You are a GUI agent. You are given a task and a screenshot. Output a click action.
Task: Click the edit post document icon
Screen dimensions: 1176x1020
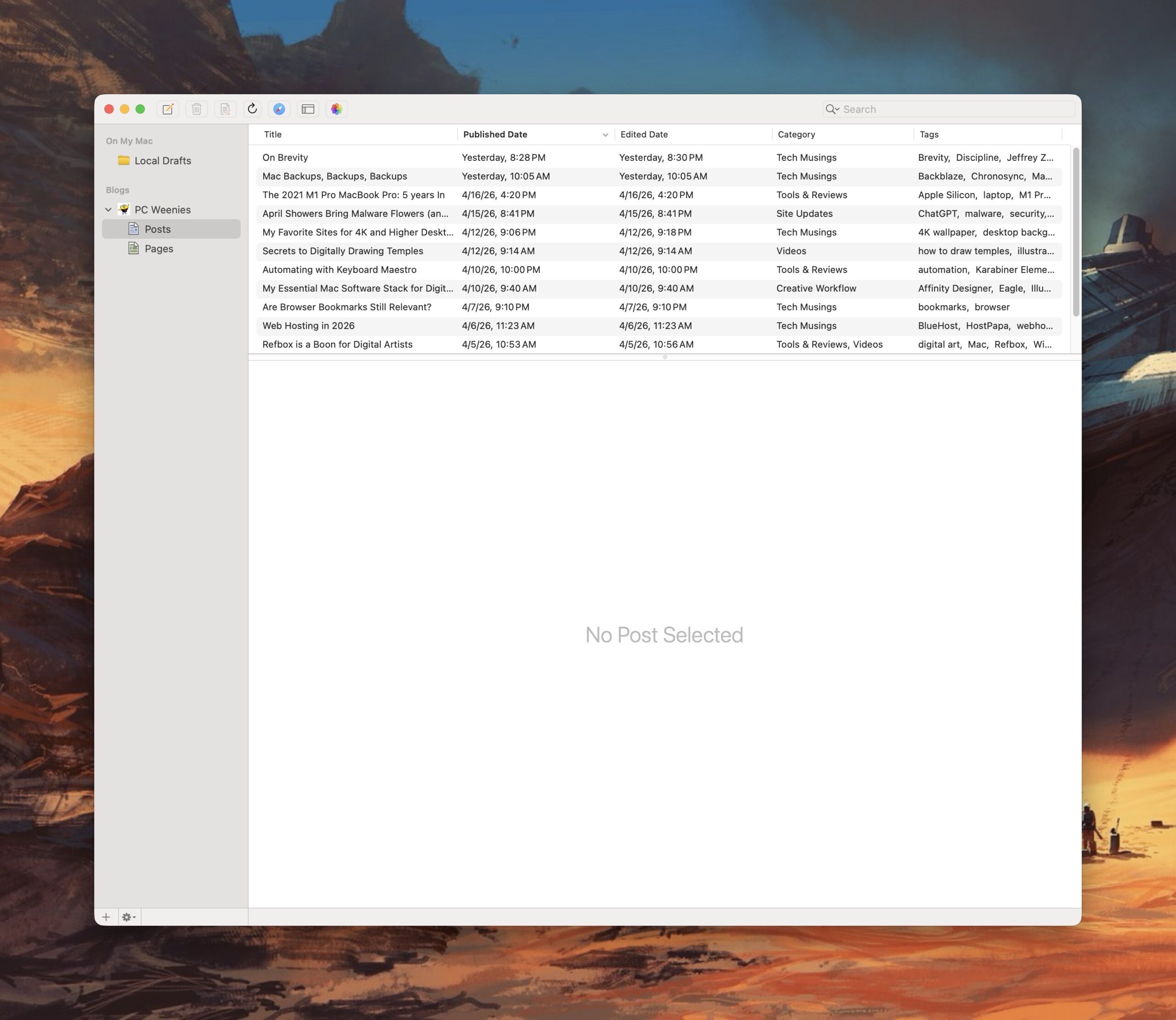pyautogui.click(x=225, y=109)
